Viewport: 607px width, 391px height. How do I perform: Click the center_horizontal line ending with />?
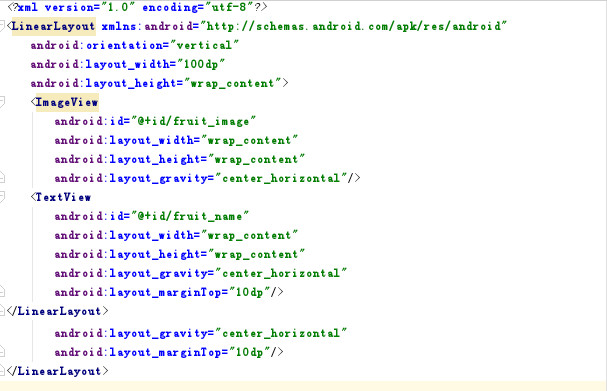point(207,178)
